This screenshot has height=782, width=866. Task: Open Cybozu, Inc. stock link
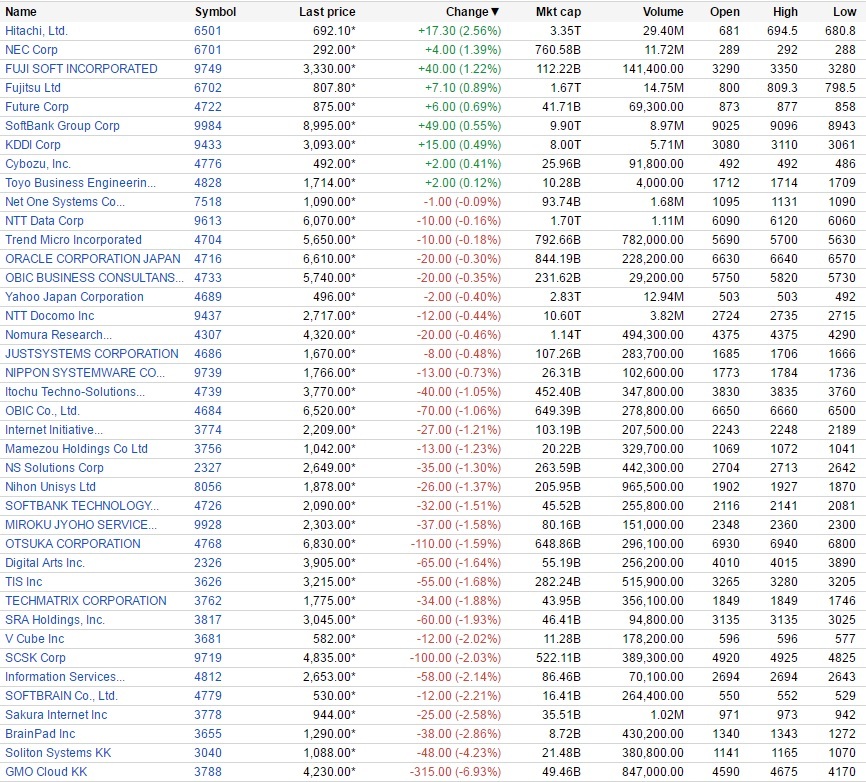click(x=38, y=164)
